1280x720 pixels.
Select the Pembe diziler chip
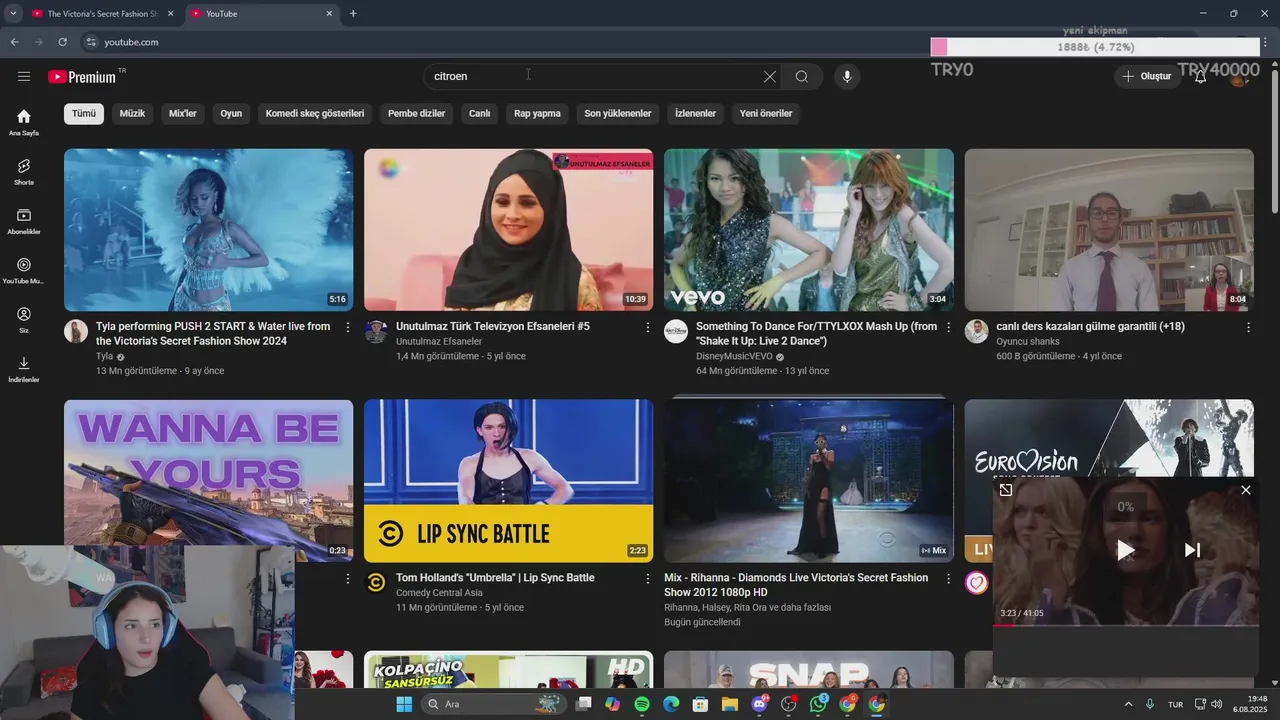416,113
